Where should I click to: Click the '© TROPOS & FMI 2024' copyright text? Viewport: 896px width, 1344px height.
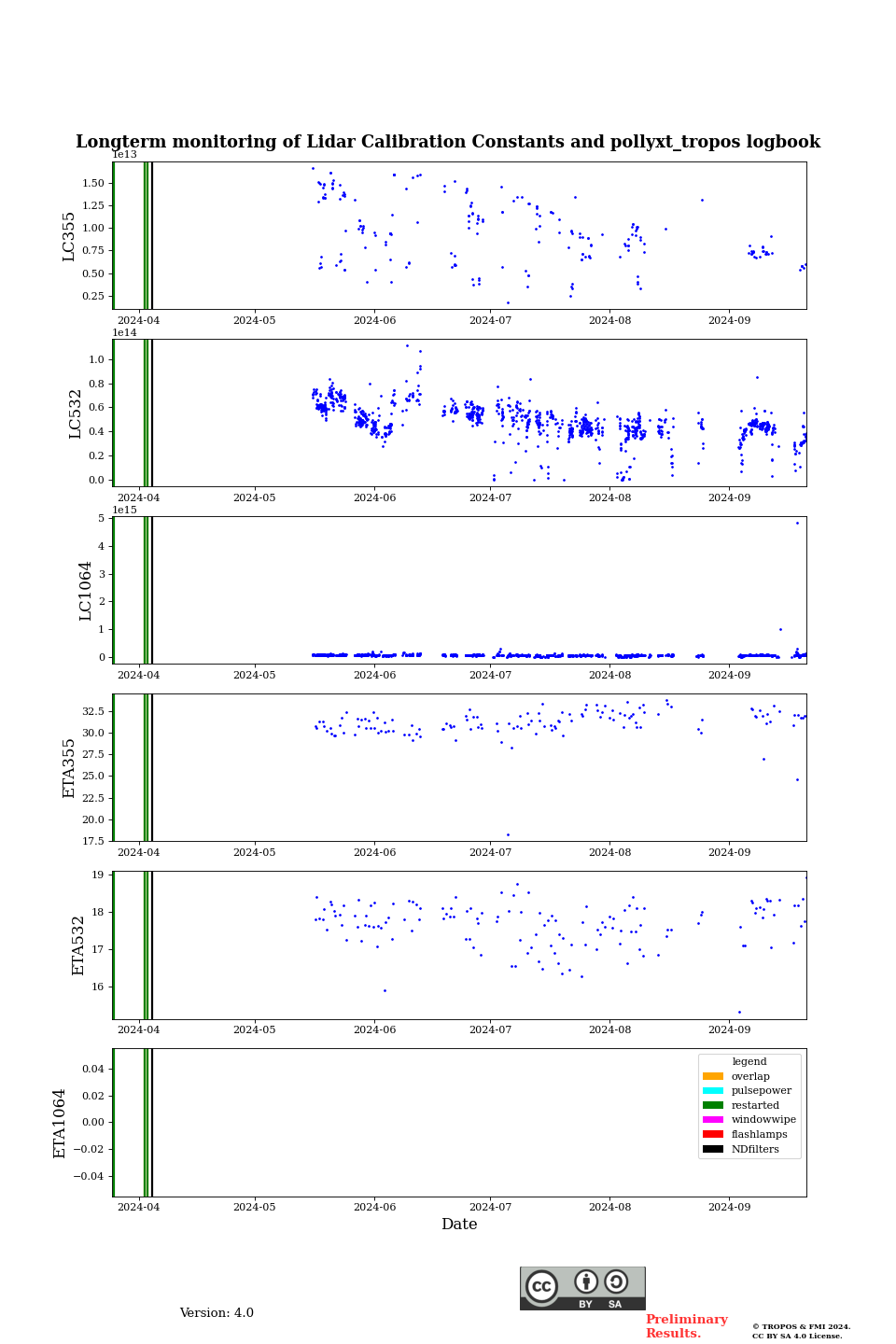point(802,1327)
